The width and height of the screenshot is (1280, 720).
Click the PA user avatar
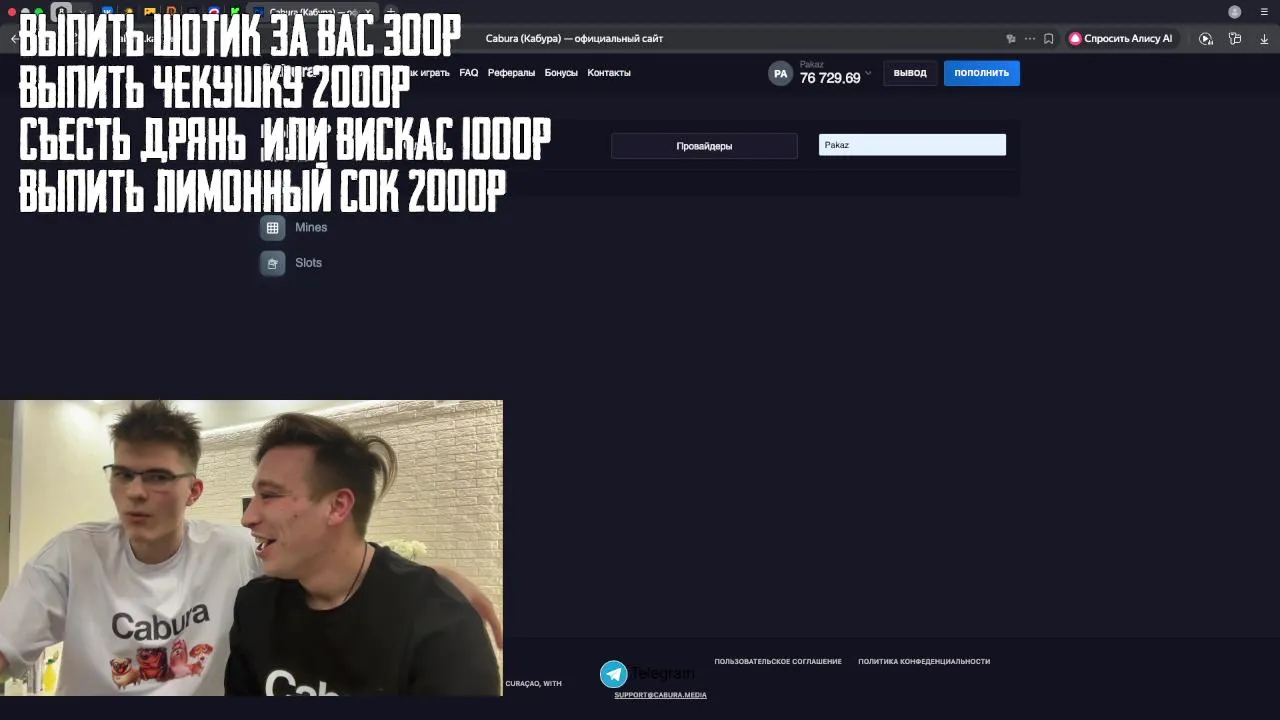click(x=780, y=73)
